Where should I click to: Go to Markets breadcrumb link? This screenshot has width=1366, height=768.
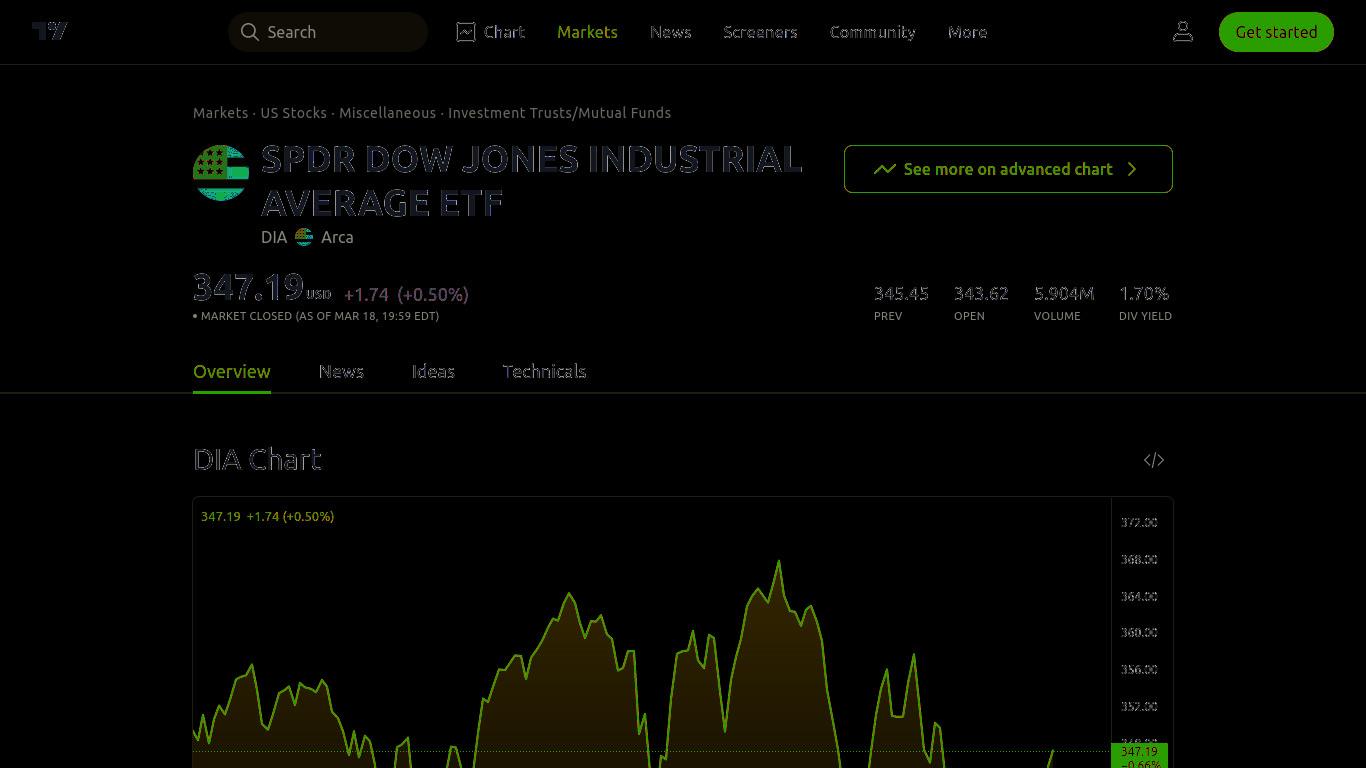click(x=220, y=113)
